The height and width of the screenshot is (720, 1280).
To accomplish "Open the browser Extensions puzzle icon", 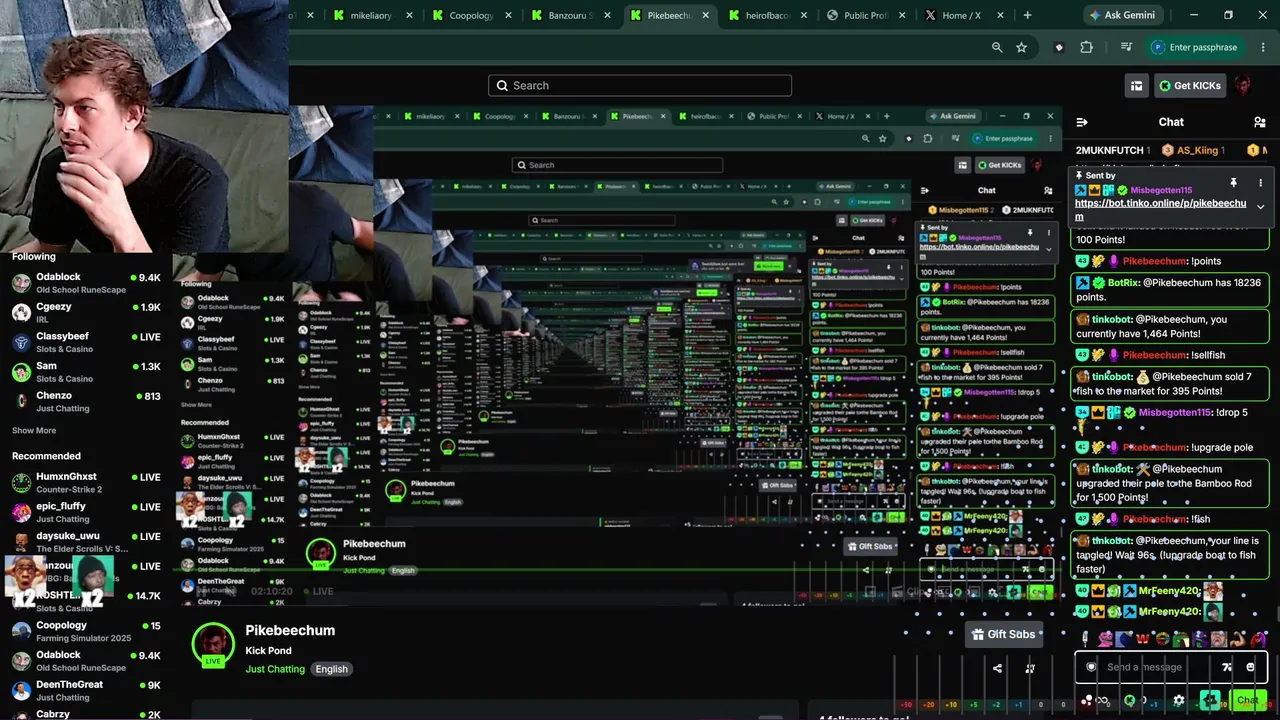I will point(1087,47).
